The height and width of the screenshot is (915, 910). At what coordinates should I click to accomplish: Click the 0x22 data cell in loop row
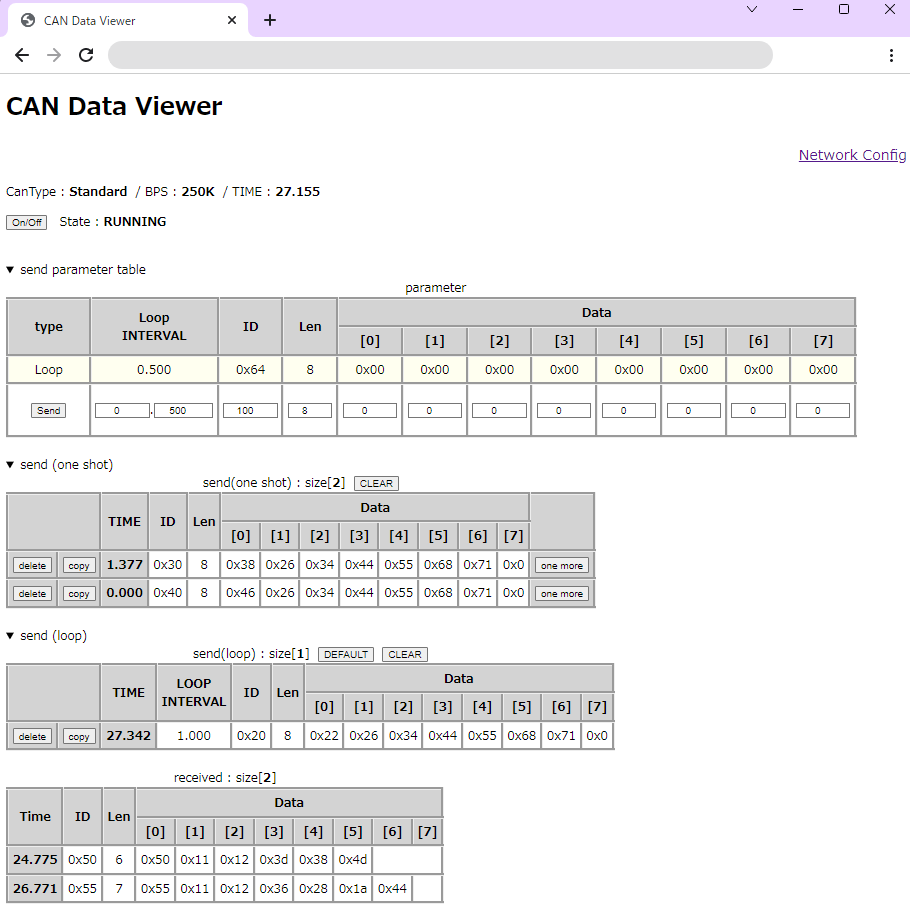(324, 735)
